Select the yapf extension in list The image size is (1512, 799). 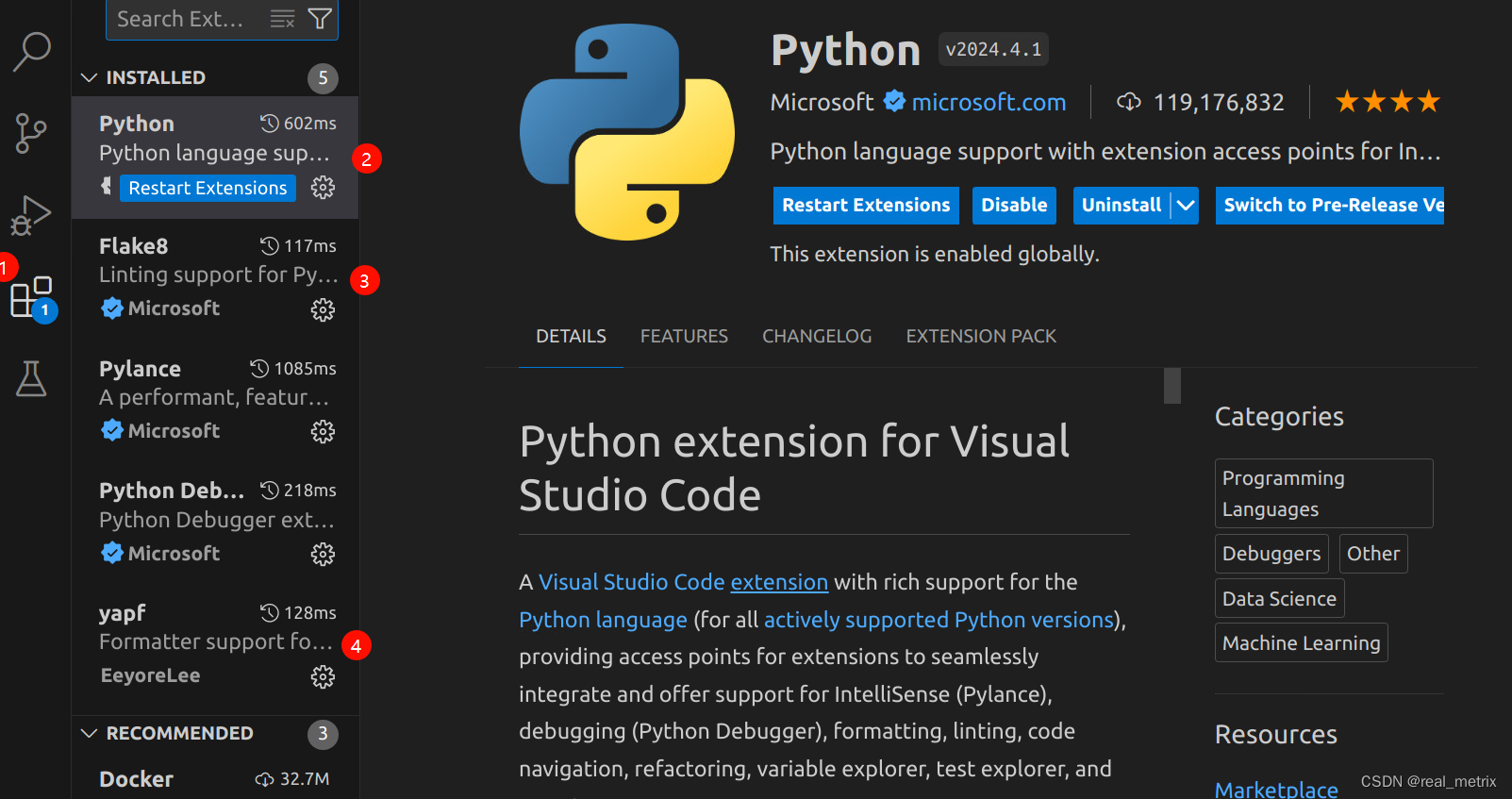click(215, 646)
